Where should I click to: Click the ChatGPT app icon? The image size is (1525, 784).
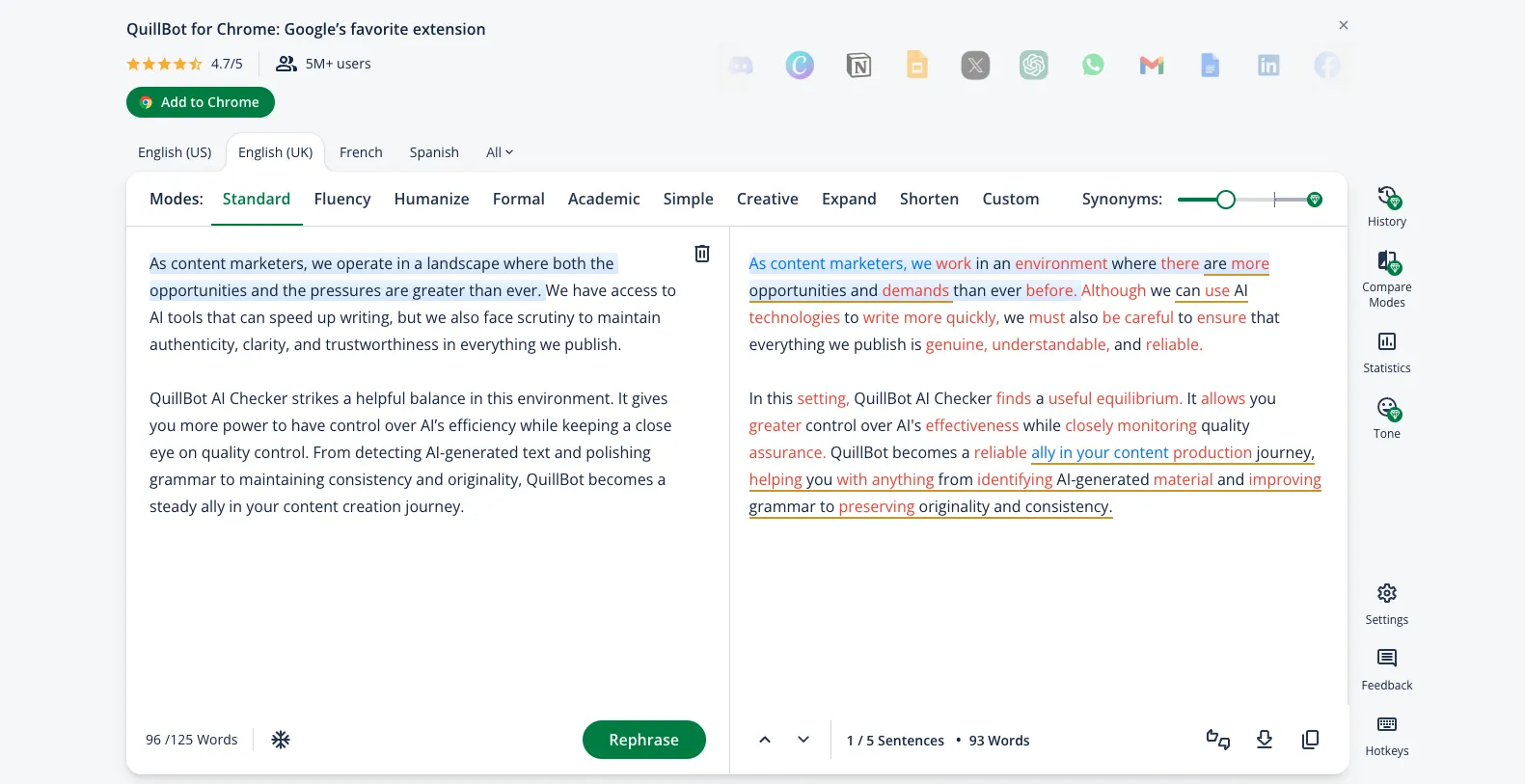pyautogui.click(x=1034, y=66)
